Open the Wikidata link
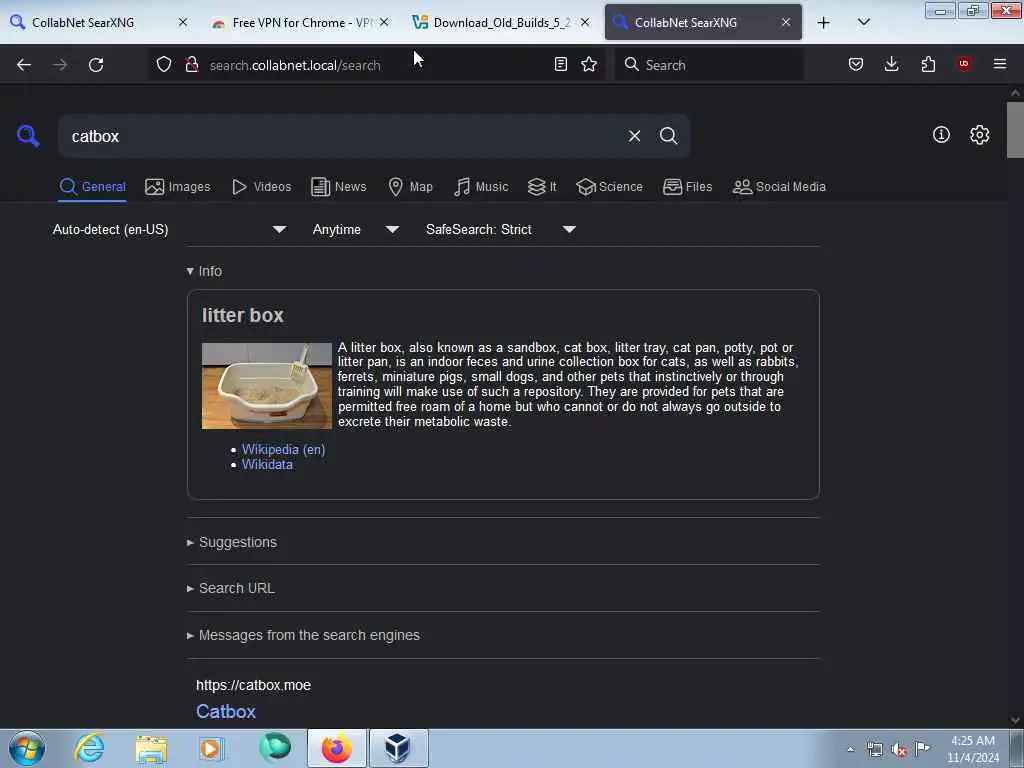The width and height of the screenshot is (1024, 768). click(x=267, y=464)
